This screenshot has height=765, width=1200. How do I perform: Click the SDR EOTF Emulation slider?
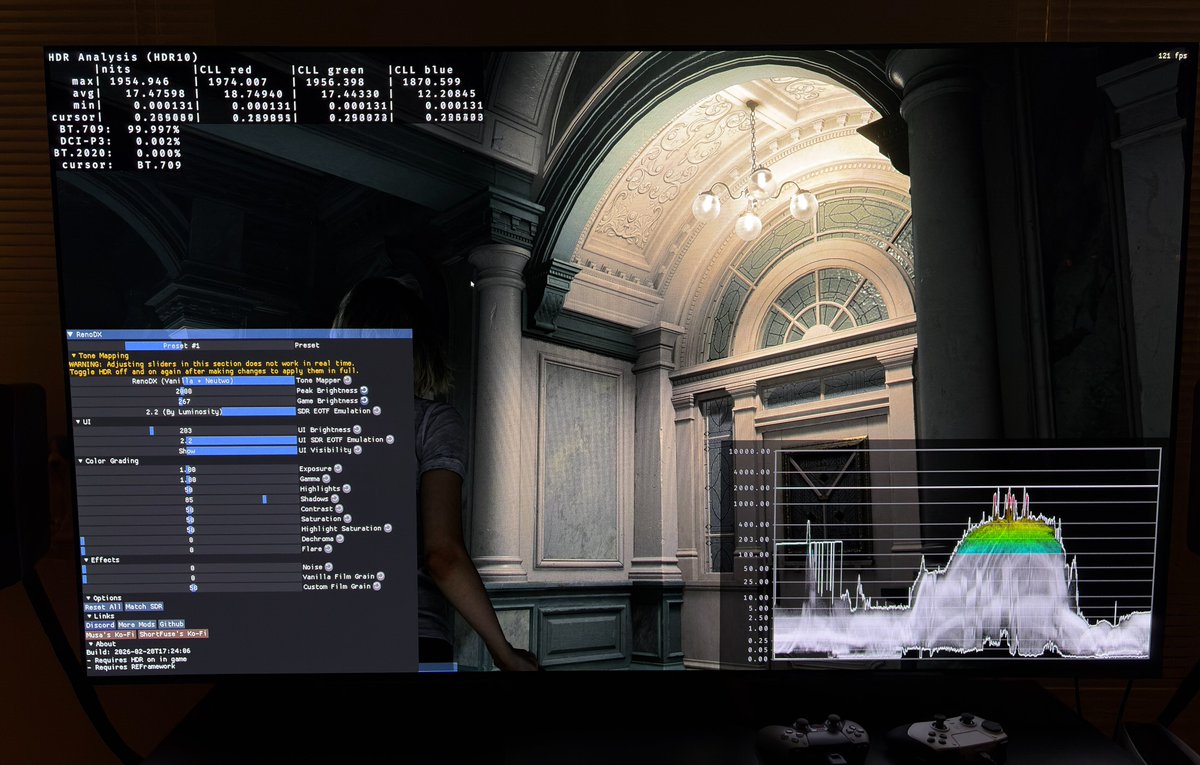(184, 411)
